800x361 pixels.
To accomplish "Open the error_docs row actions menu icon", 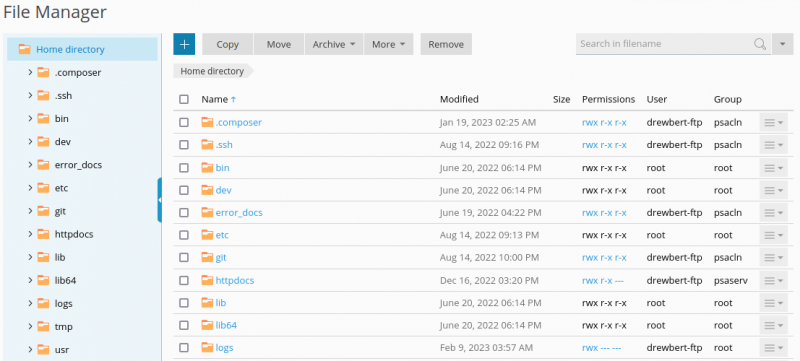I will coord(773,213).
